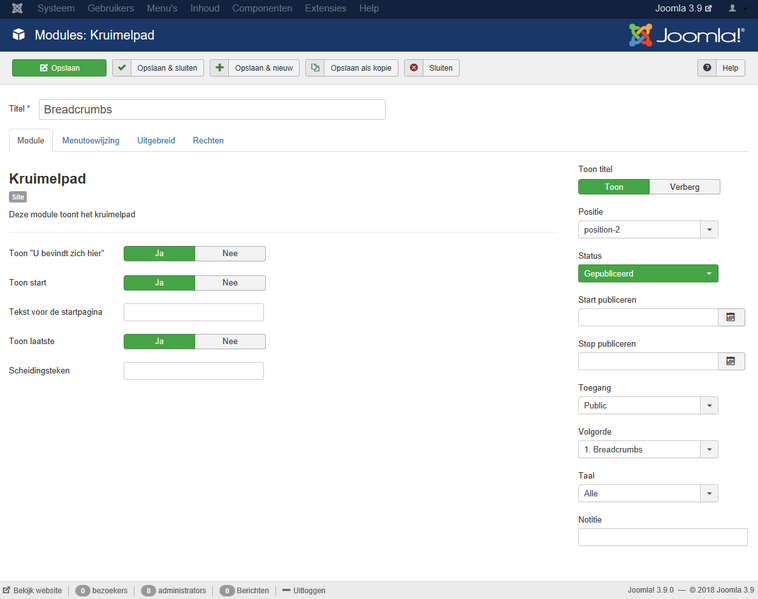Select Ja for Toon laatste

[x=159, y=341]
